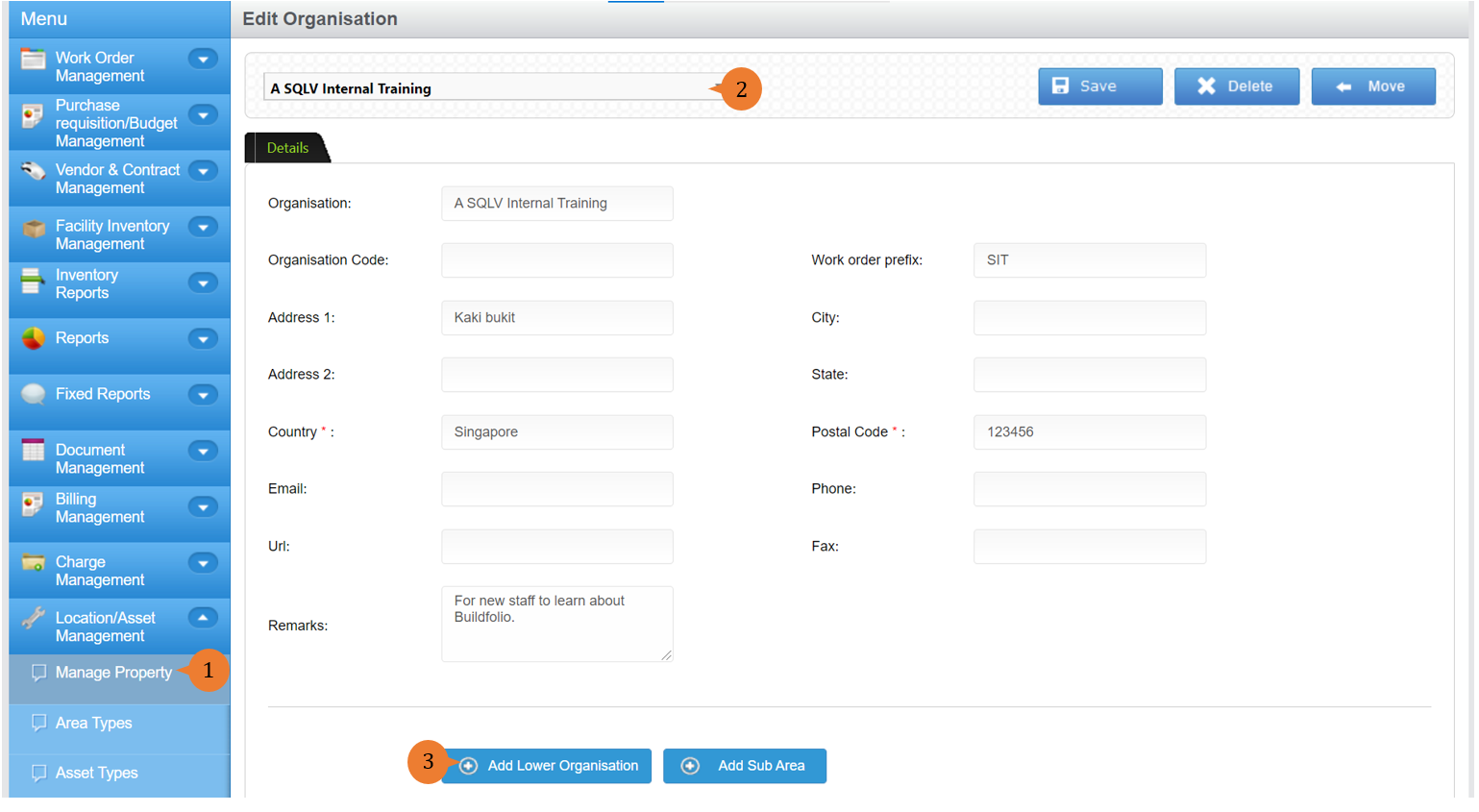The height and width of the screenshot is (812, 1479).
Task: Click the Inventory Reports icon
Action: tap(33, 282)
